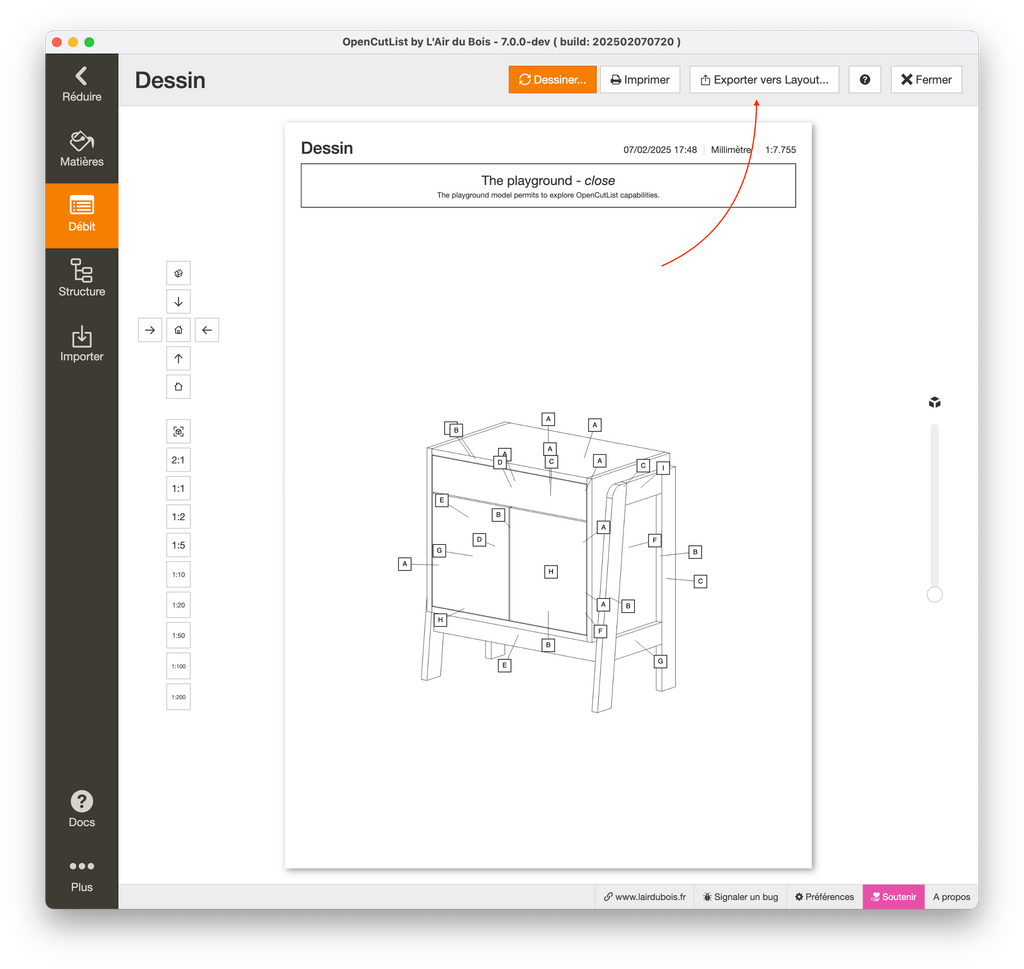Select the down arrow view button

click(x=178, y=302)
